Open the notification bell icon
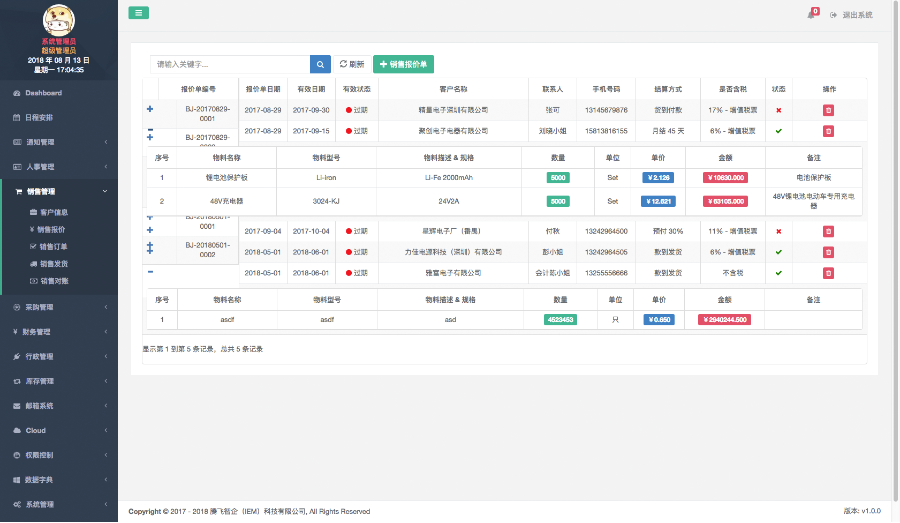 811,14
